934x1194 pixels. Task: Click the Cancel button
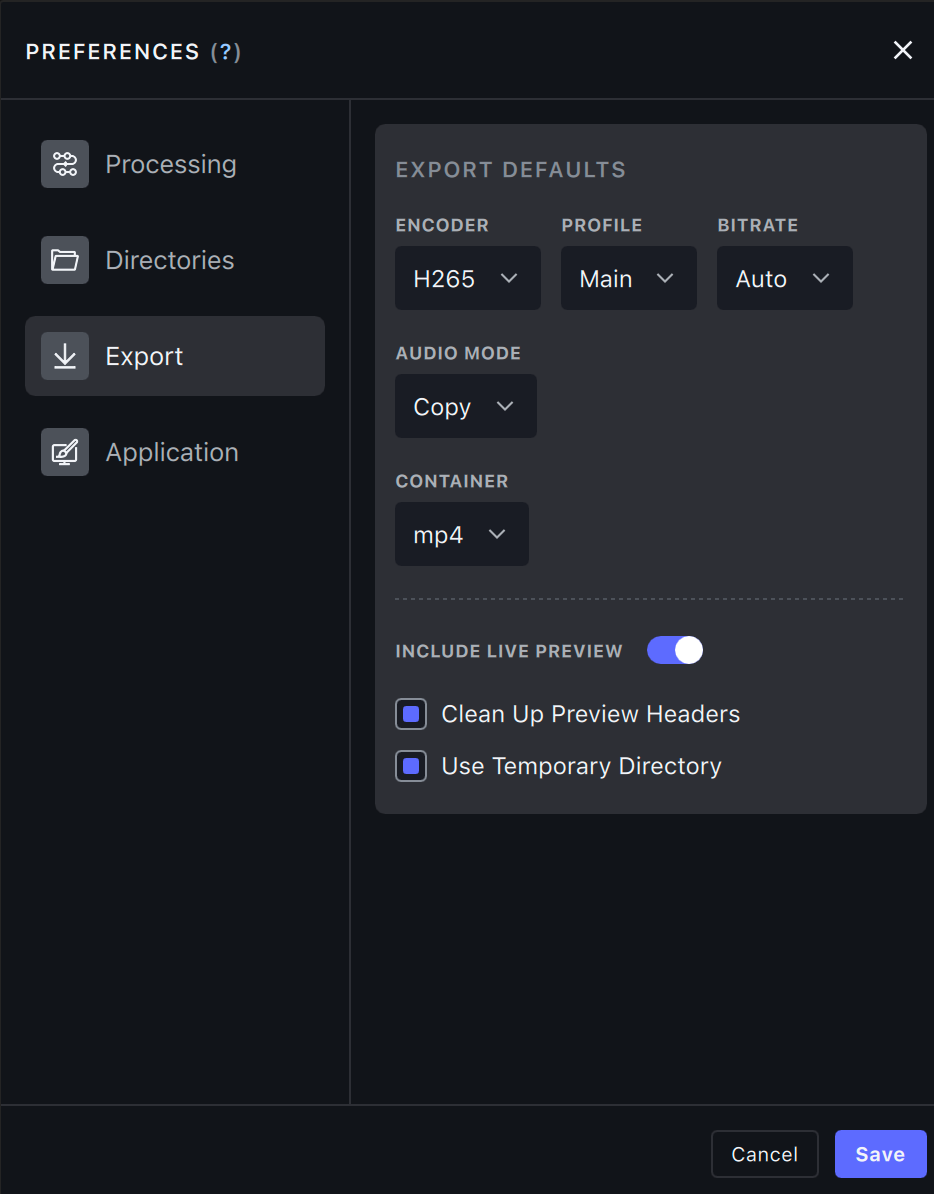pos(764,1154)
